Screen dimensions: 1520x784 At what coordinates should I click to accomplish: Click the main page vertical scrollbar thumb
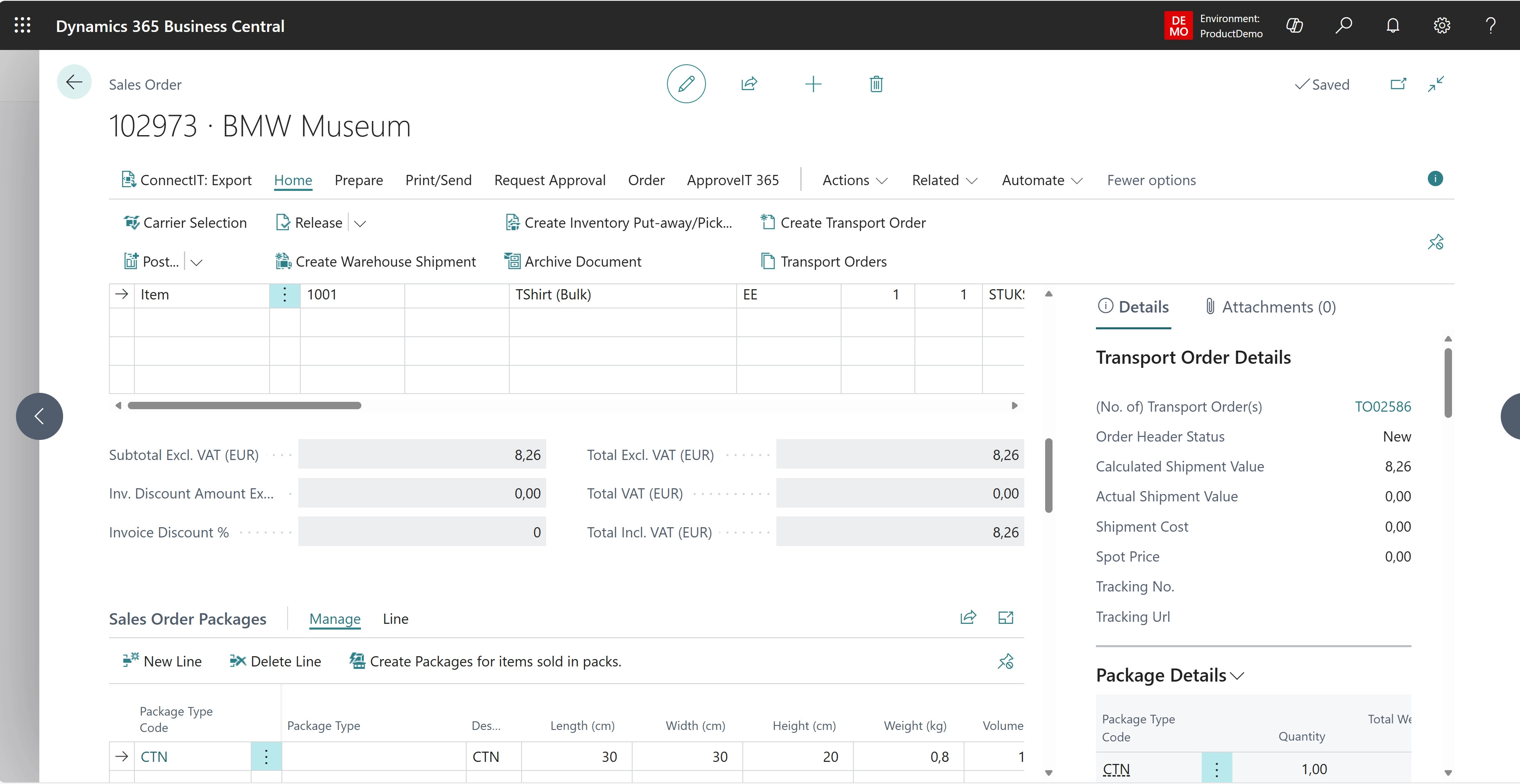click(1048, 475)
